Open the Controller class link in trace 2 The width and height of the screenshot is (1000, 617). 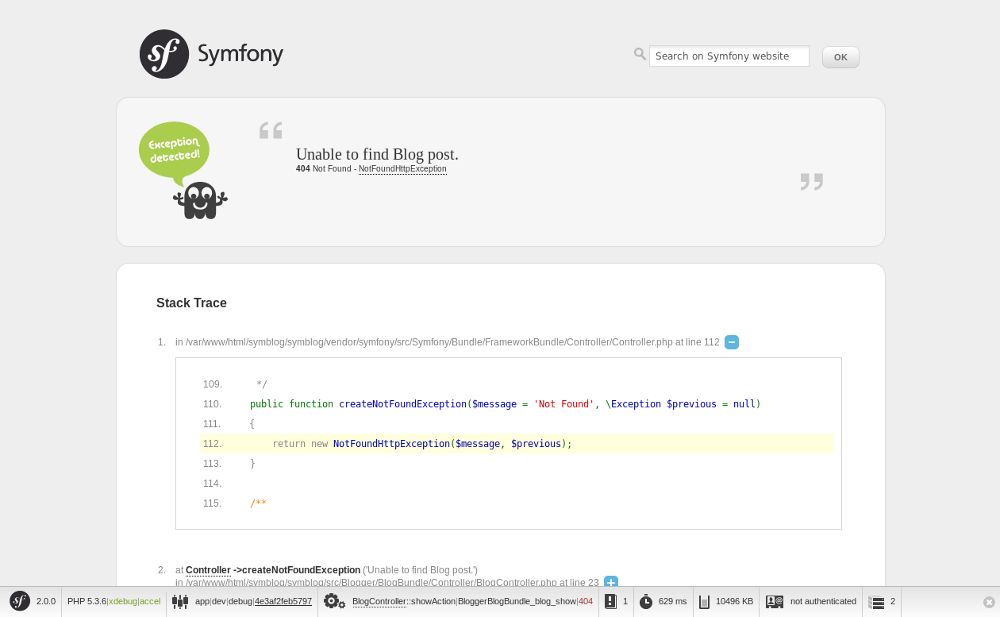[x=208, y=570]
